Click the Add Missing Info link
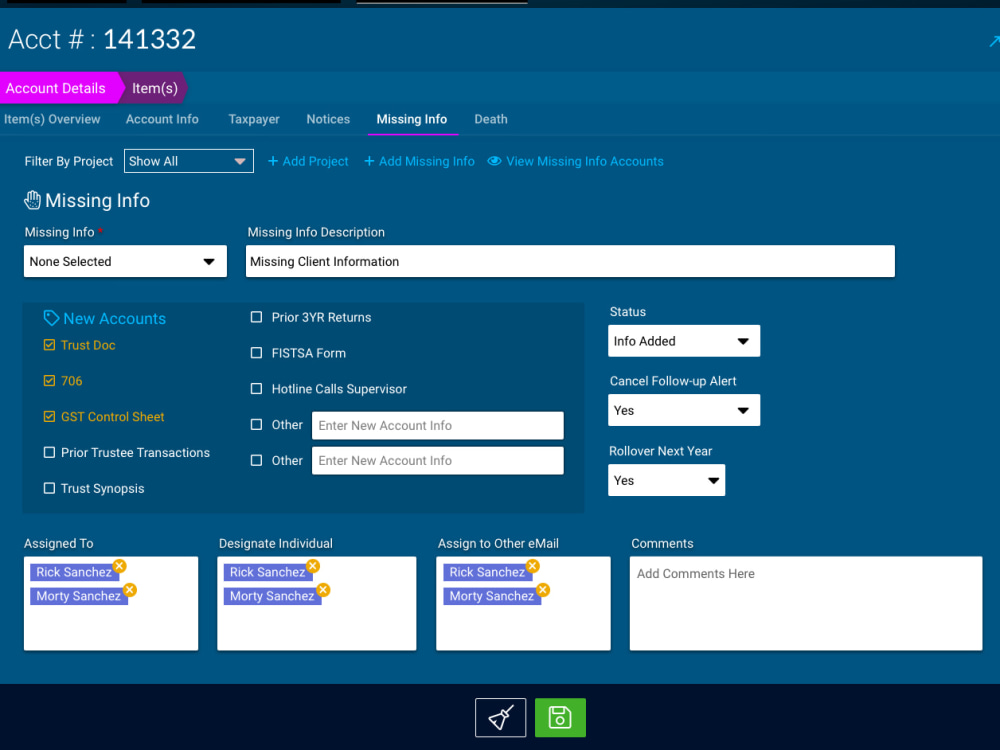The image size is (1000, 750). [427, 161]
